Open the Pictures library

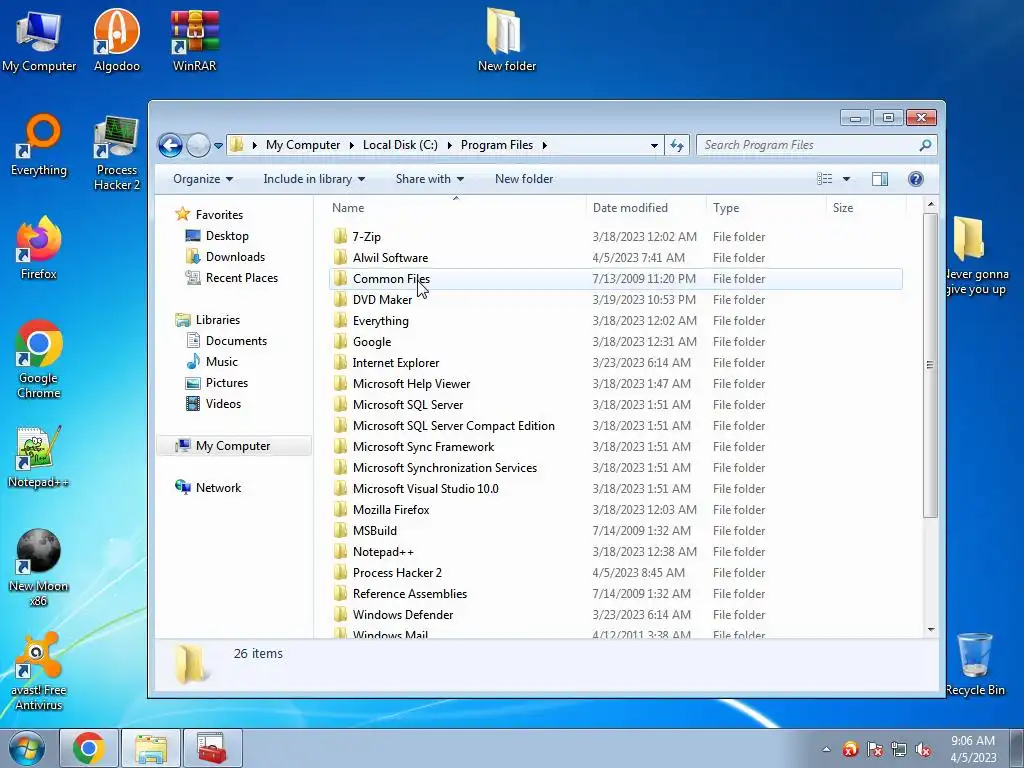(x=227, y=383)
